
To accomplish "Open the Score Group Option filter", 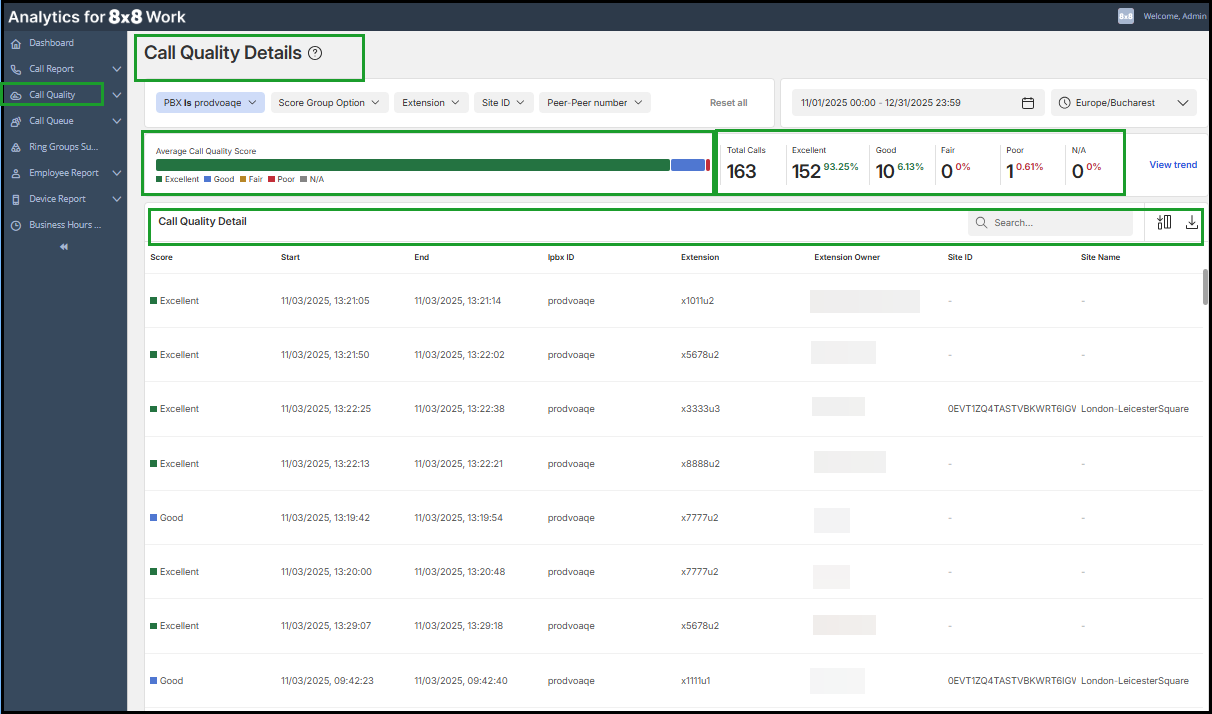I will tap(329, 103).
